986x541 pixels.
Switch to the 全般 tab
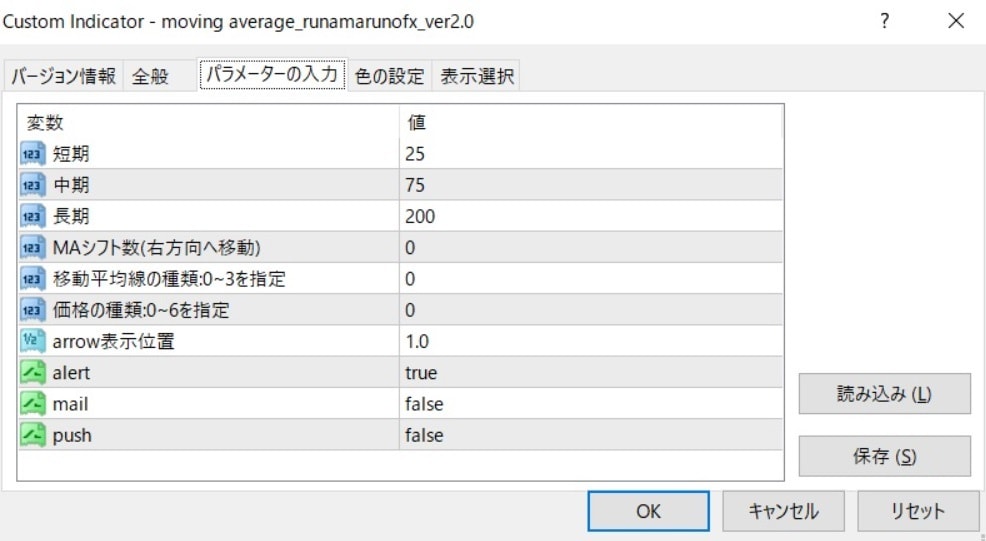point(160,76)
